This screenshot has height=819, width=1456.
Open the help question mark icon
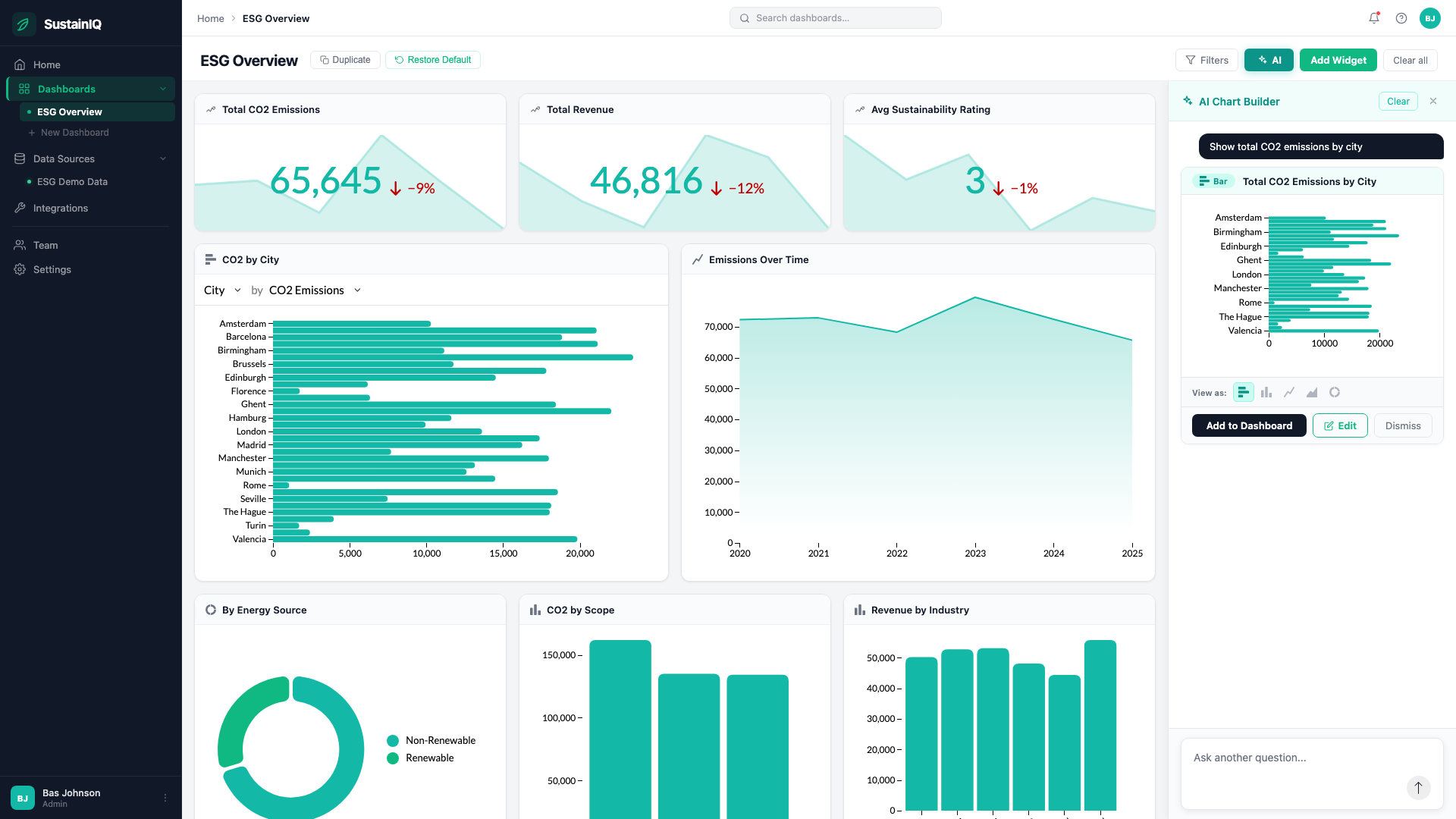click(x=1401, y=18)
